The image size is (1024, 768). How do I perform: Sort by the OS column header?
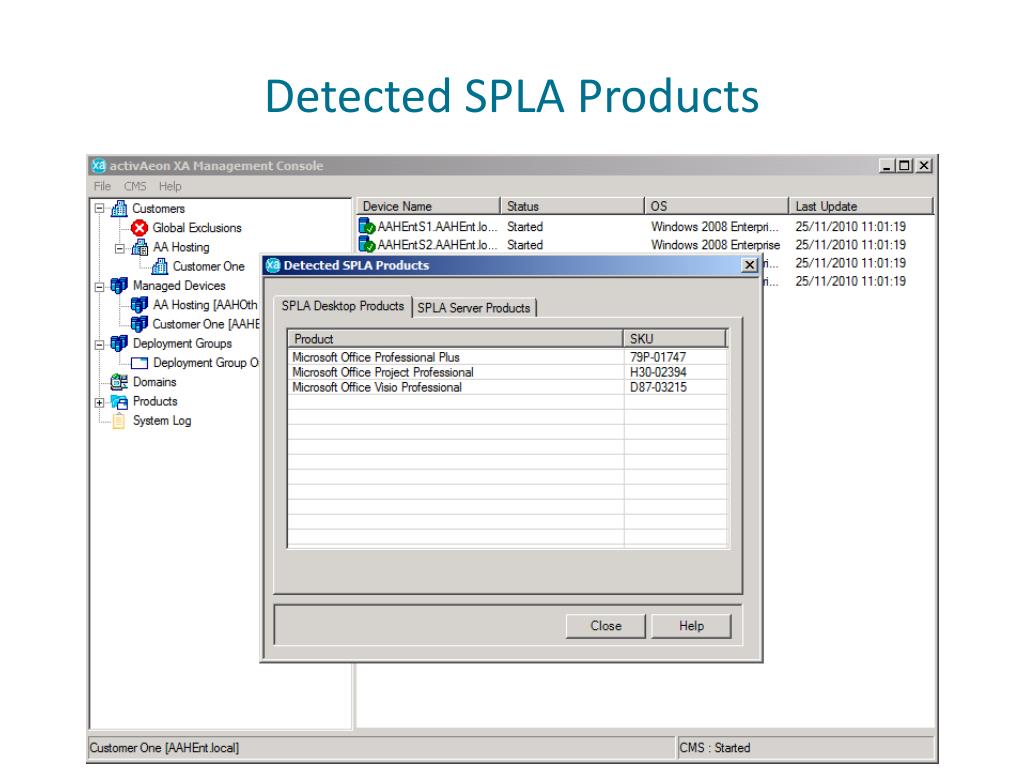(716, 206)
